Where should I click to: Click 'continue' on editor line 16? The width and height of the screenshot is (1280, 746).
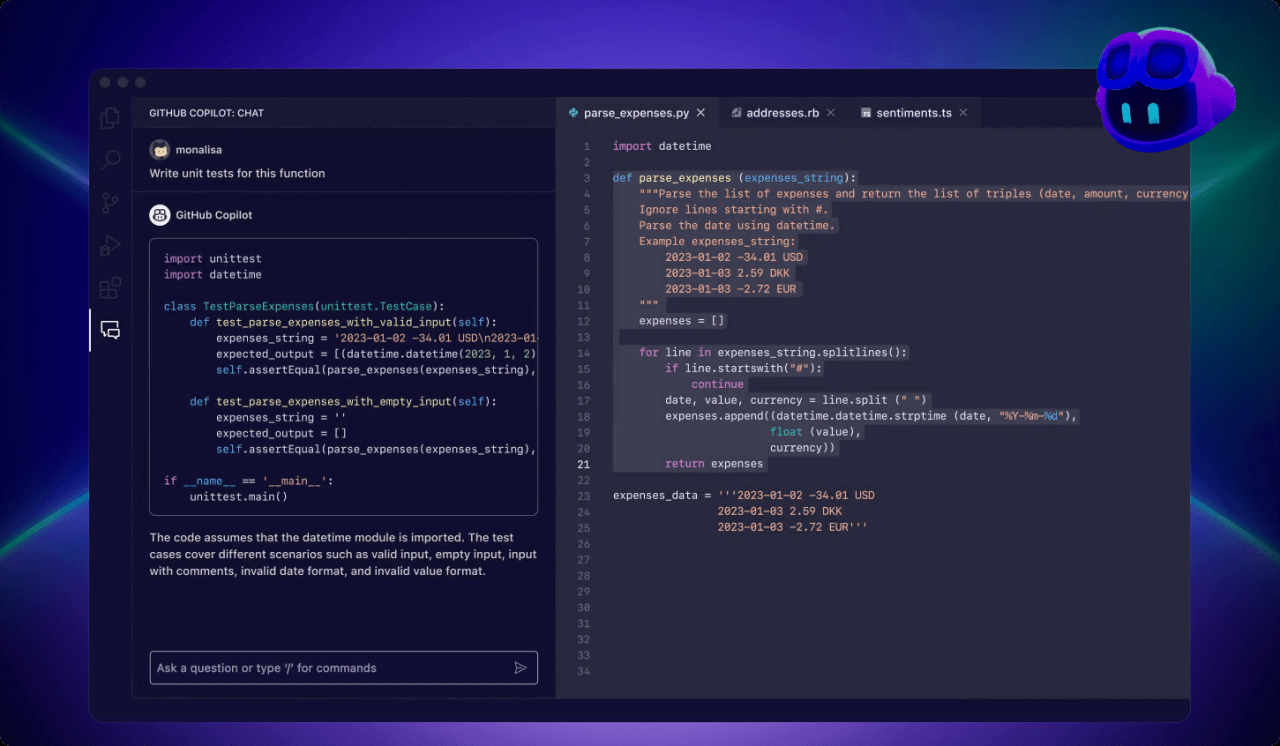pyautogui.click(x=717, y=385)
